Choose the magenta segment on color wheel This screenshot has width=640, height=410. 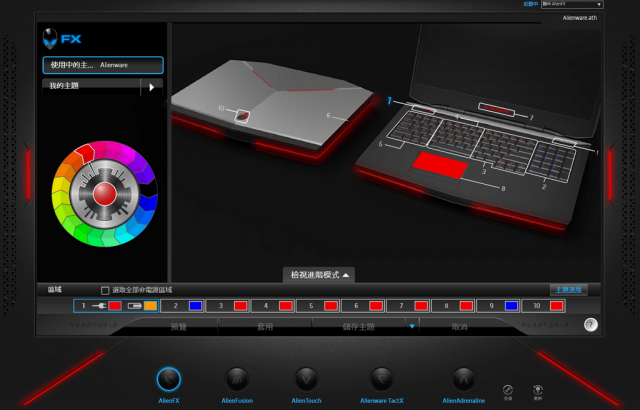click(128, 153)
